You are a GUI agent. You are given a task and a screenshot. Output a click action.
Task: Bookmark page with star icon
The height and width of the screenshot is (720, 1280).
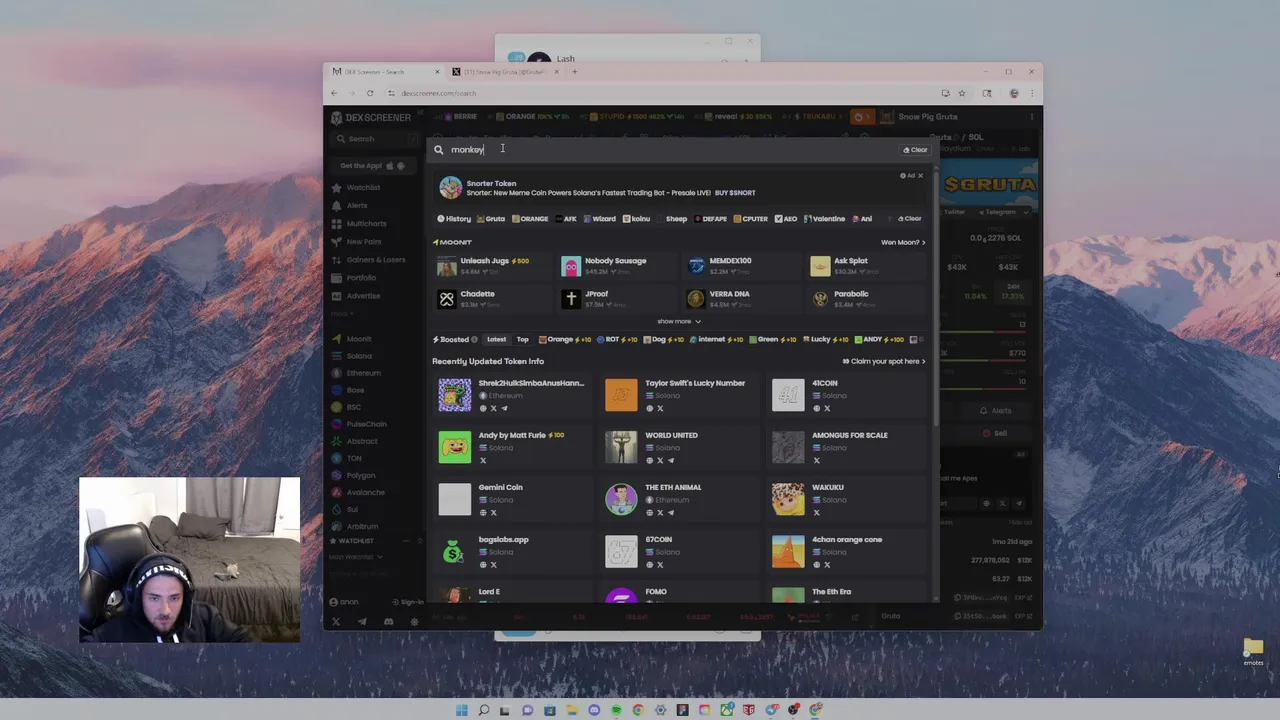[962, 93]
